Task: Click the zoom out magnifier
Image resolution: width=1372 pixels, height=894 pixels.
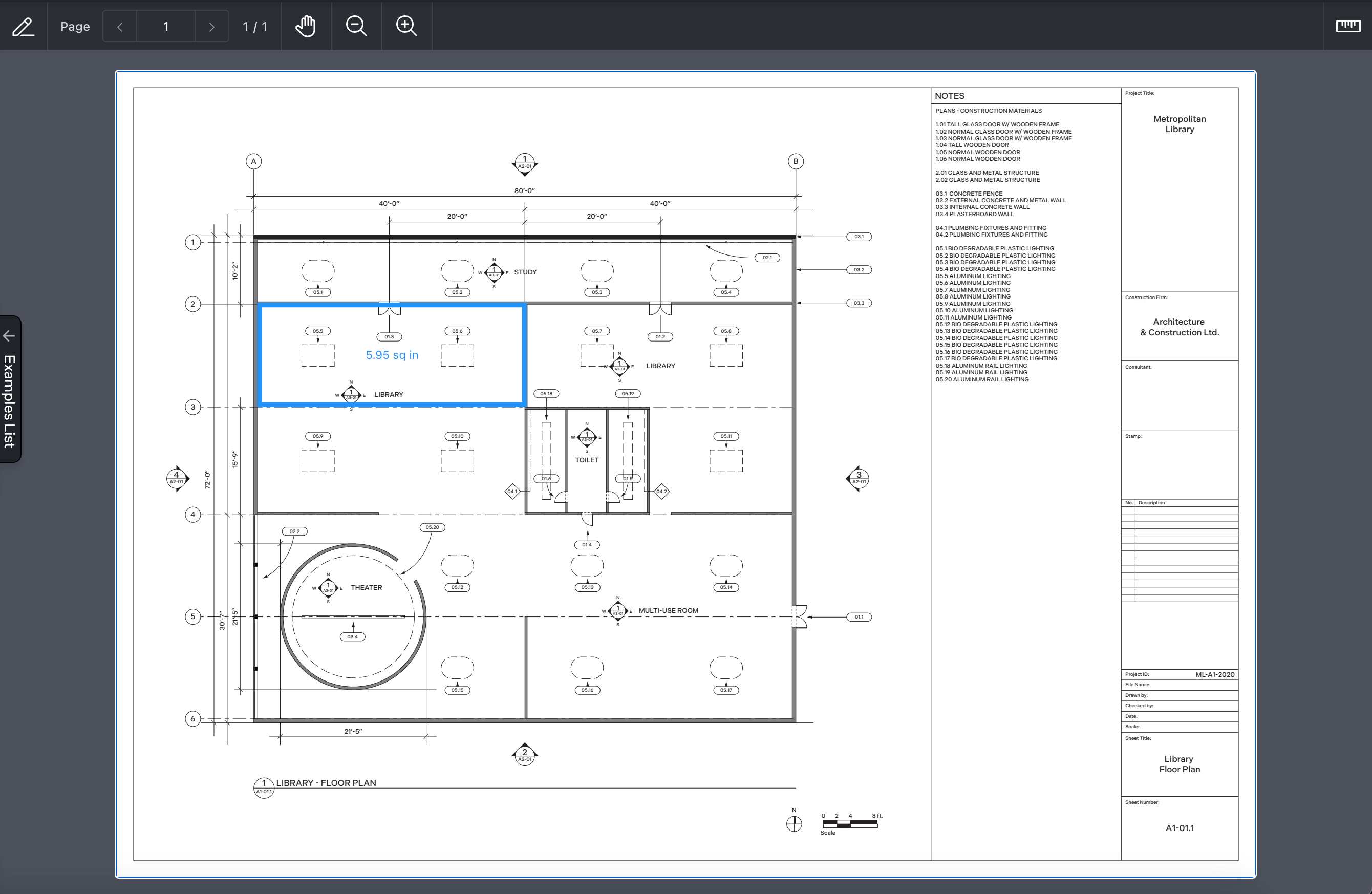Action: (x=356, y=26)
